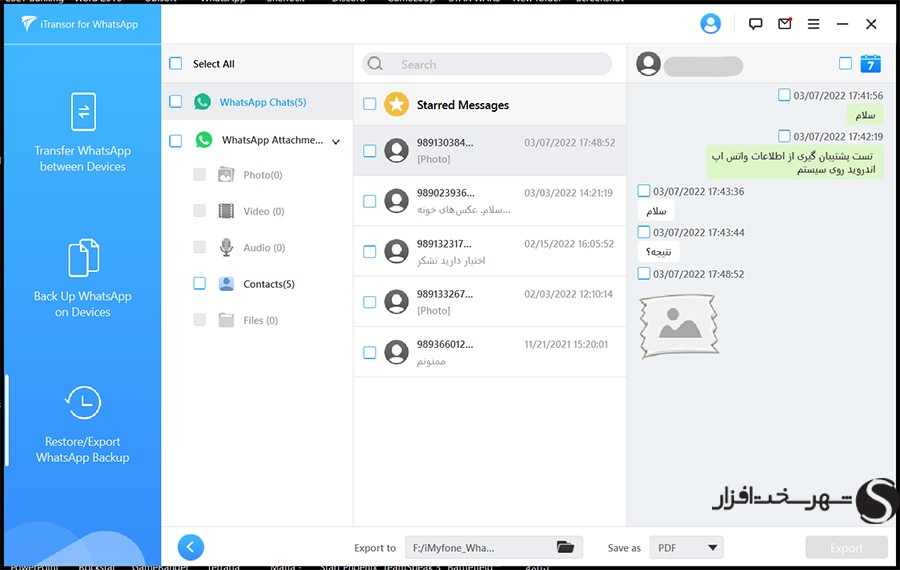This screenshot has width=900, height=570.
Task: Click the Export to path field
Action: click(x=494, y=548)
